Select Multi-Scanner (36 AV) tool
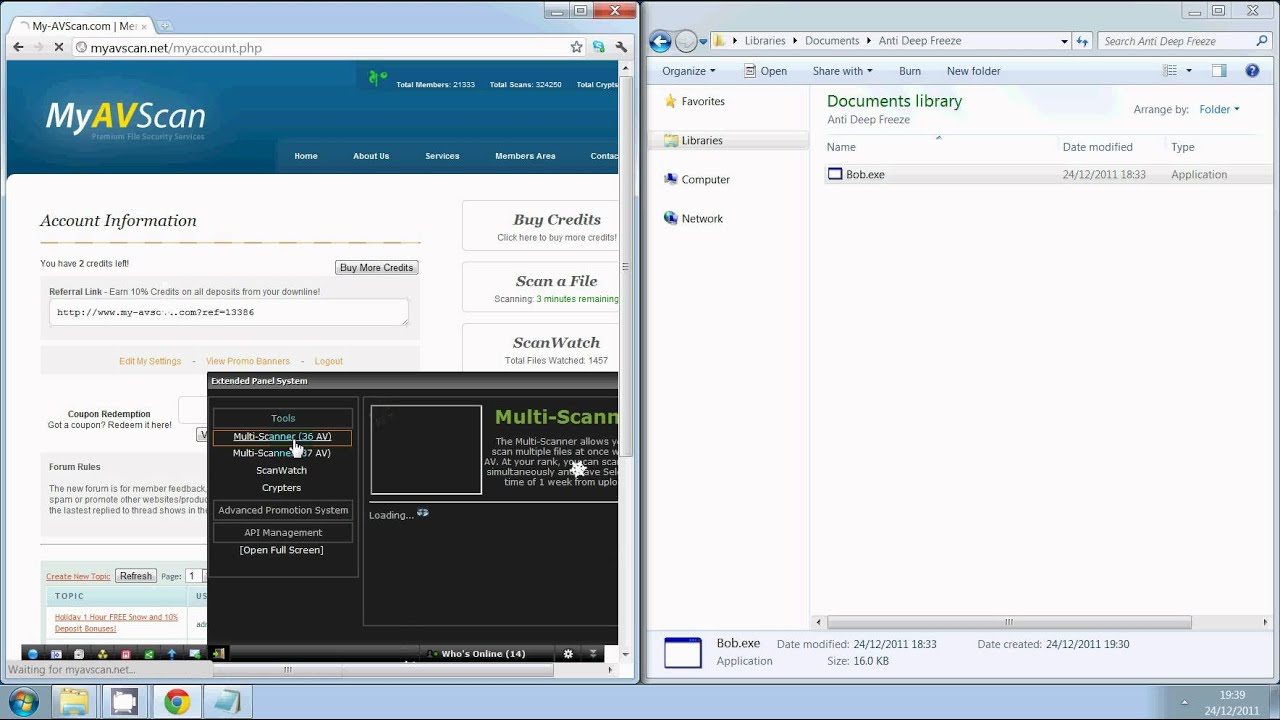The width and height of the screenshot is (1280, 720). [x=282, y=436]
